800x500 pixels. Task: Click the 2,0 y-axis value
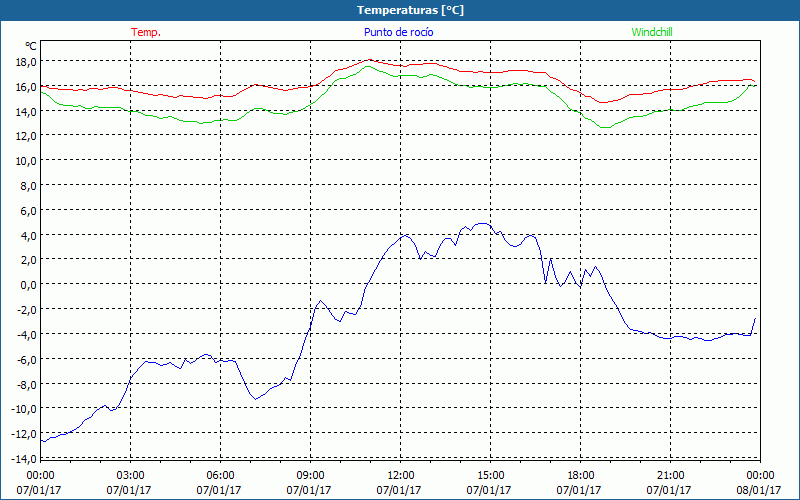[x=28, y=260]
